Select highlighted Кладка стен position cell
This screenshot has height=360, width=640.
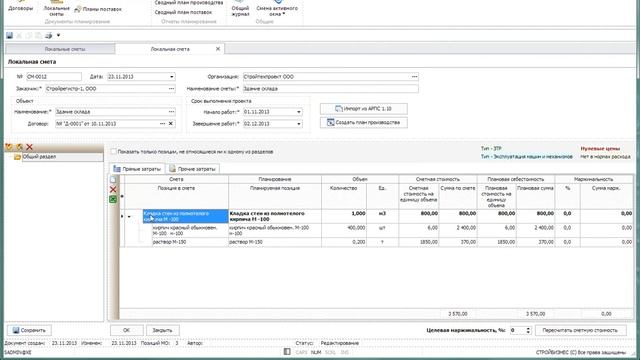tap(185, 216)
